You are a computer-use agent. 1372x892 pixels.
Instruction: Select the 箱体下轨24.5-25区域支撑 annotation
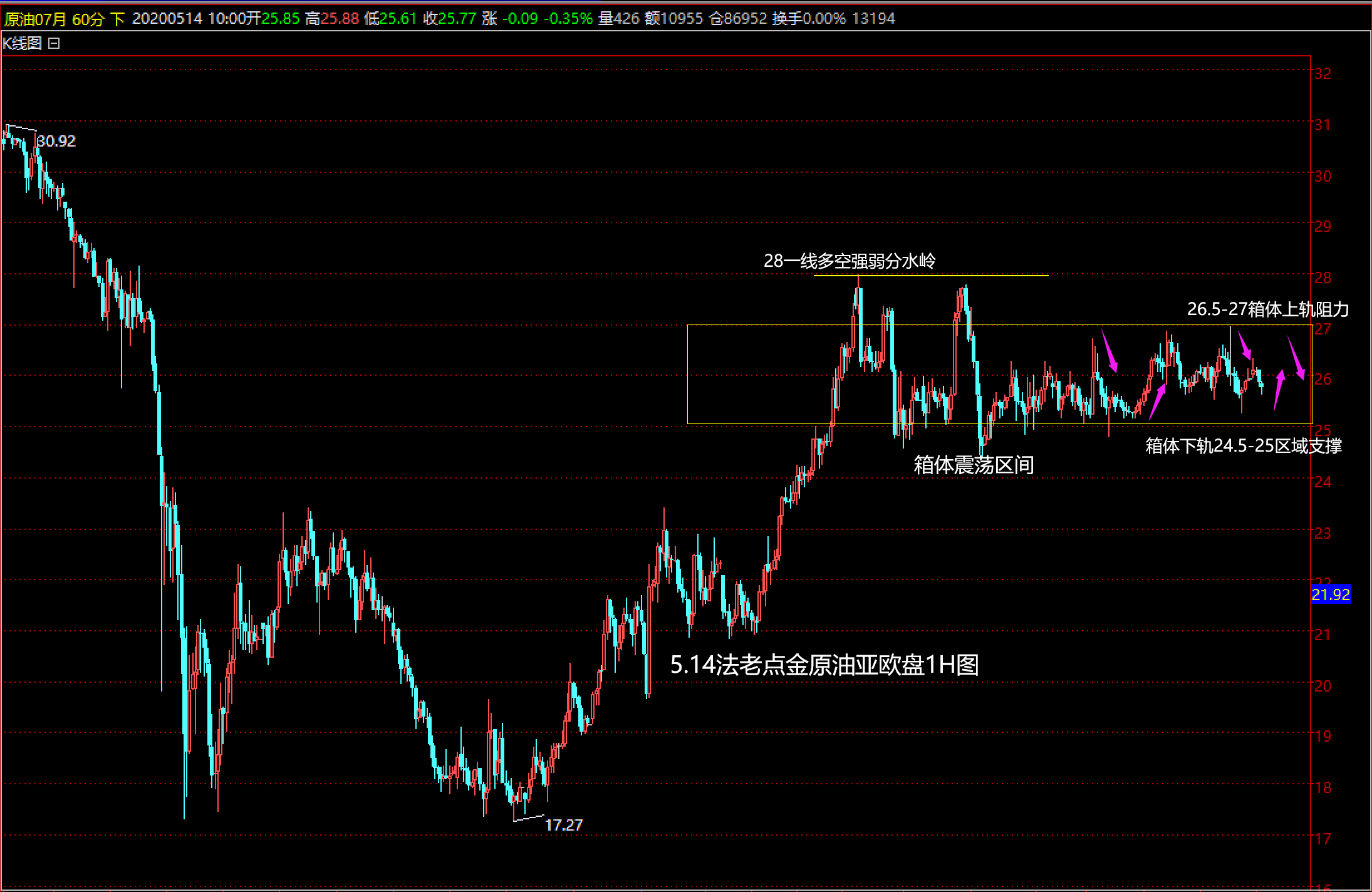pos(1243,445)
